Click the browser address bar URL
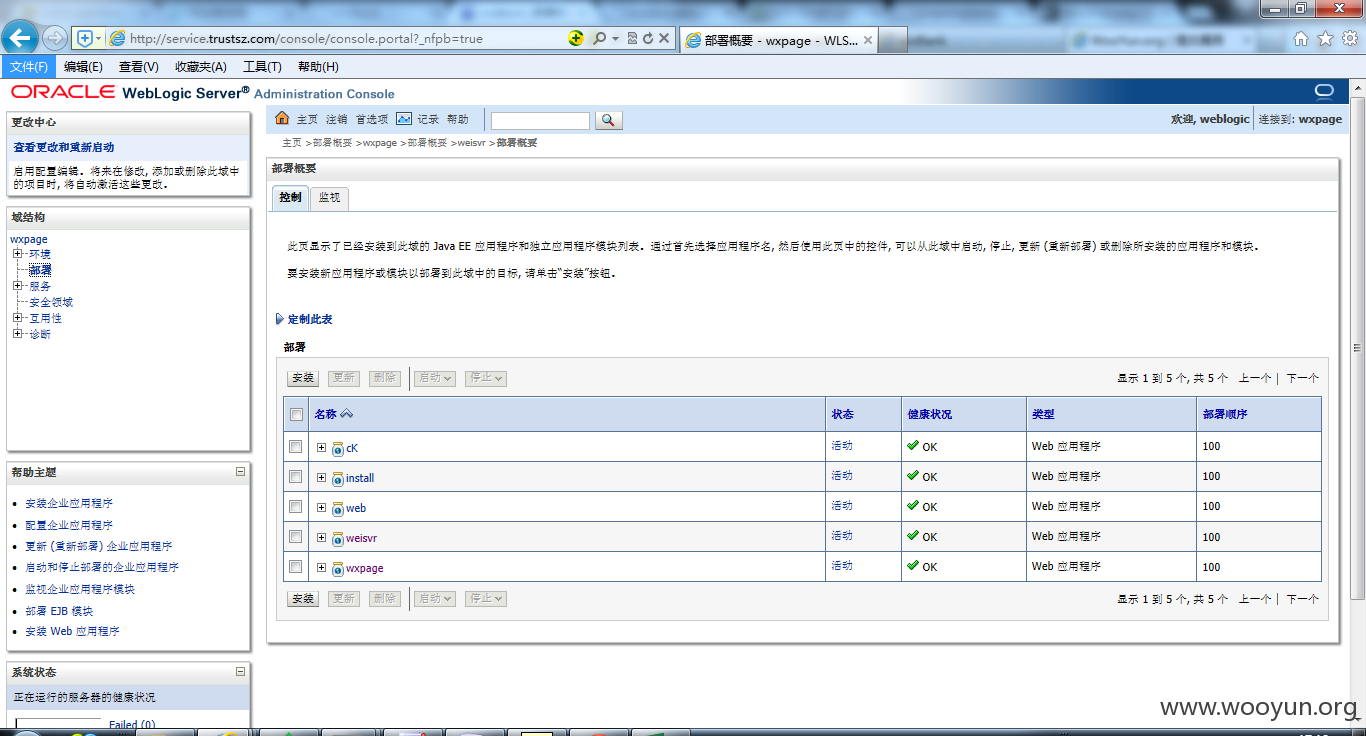 [x=306, y=39]
